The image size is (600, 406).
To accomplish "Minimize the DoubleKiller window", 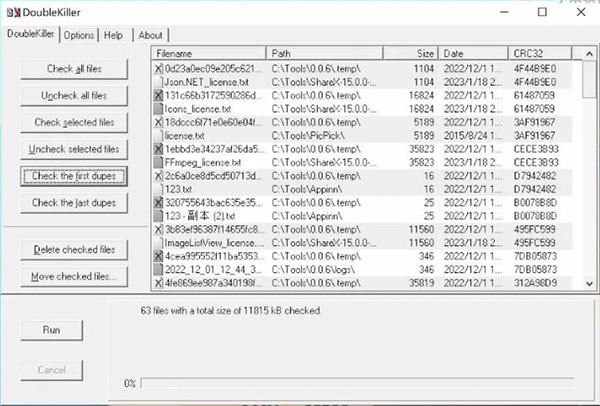I will [504, 12].
